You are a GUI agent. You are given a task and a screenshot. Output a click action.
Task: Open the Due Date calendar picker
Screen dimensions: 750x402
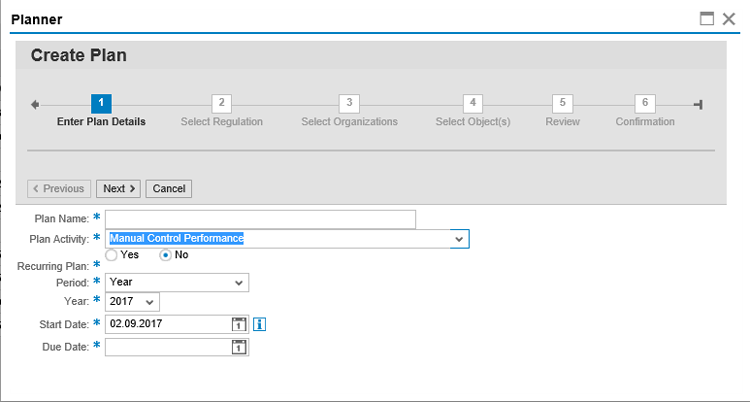239,347
